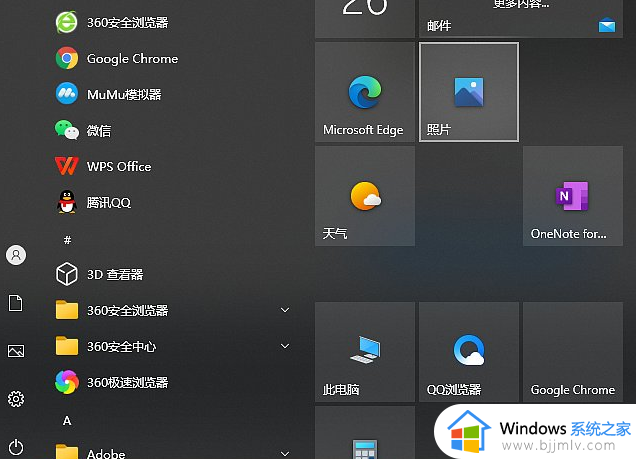Open the 邮件 Mail tile
This screenshot has width=636, height=459.
[x=521, y=19]
